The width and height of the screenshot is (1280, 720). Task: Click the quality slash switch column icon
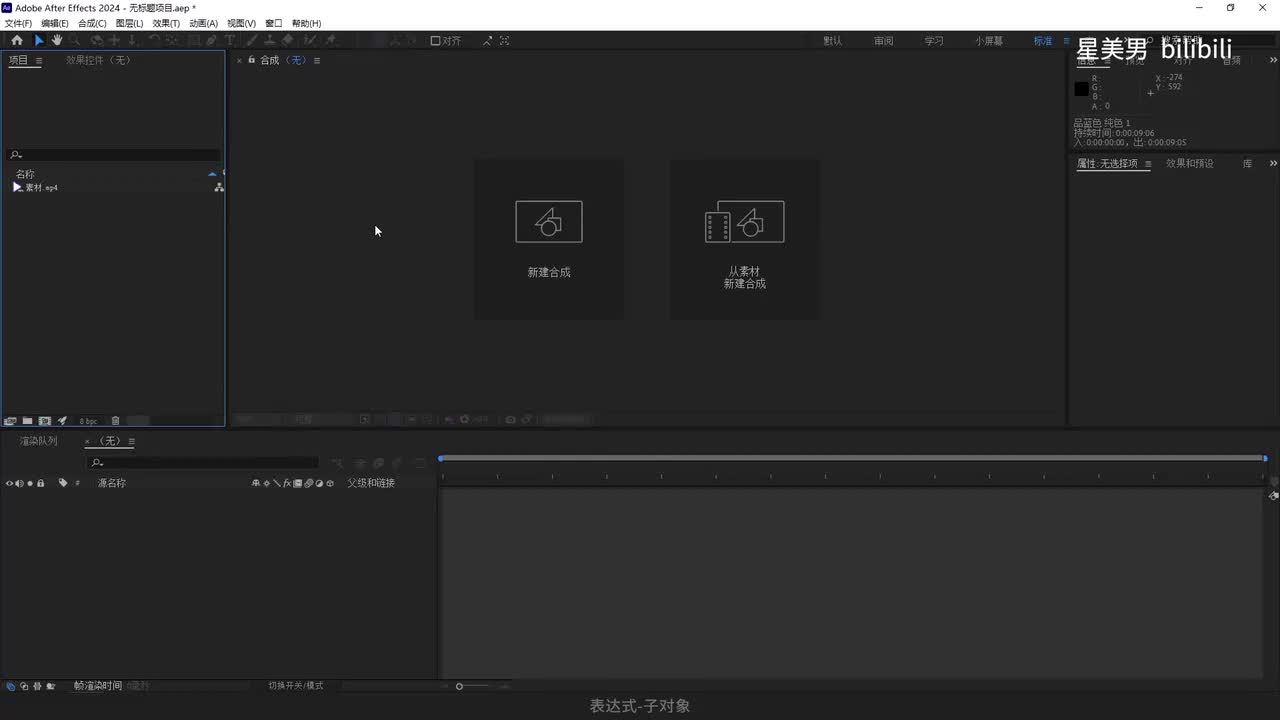276,483
